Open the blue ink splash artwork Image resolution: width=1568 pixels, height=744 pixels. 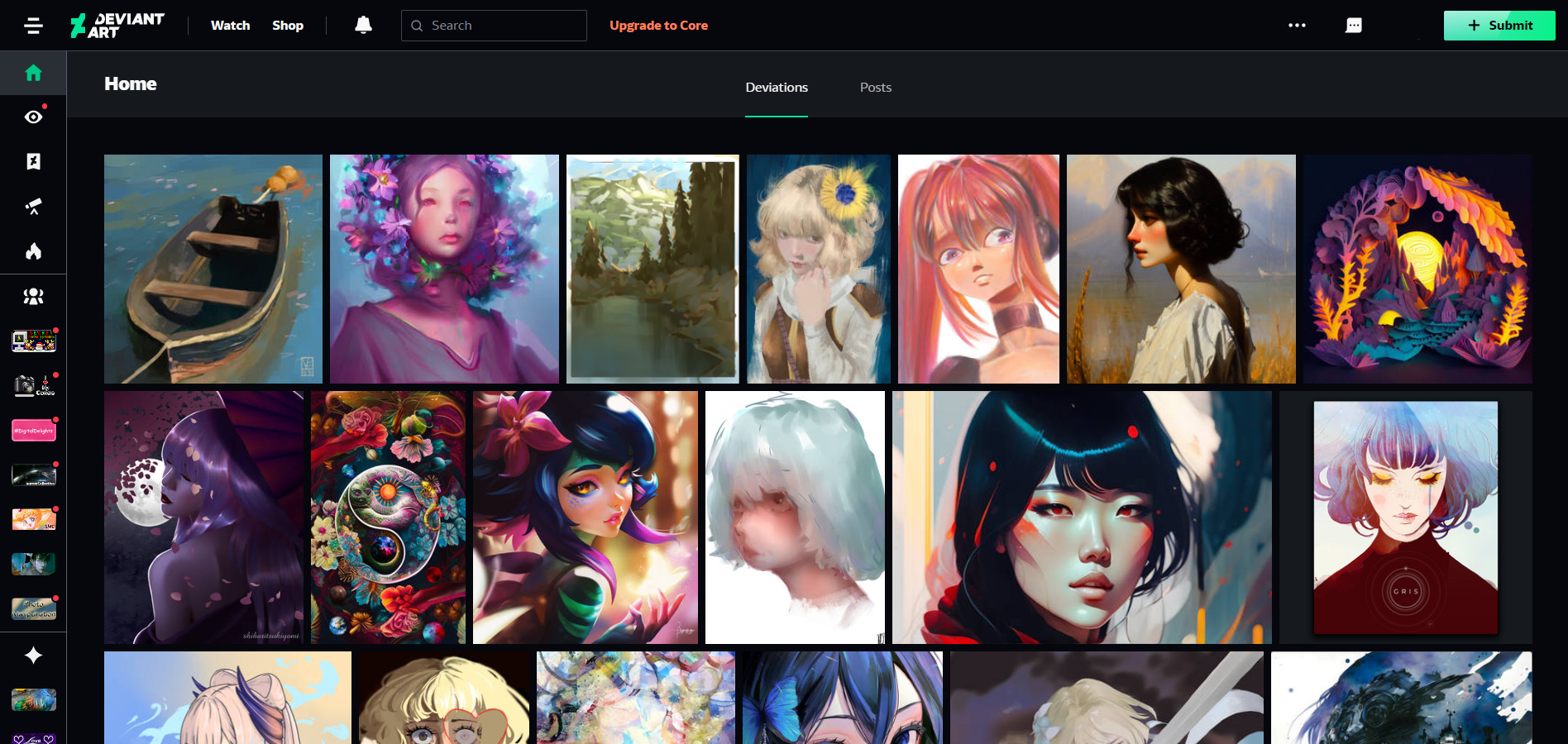(1402, 698)
